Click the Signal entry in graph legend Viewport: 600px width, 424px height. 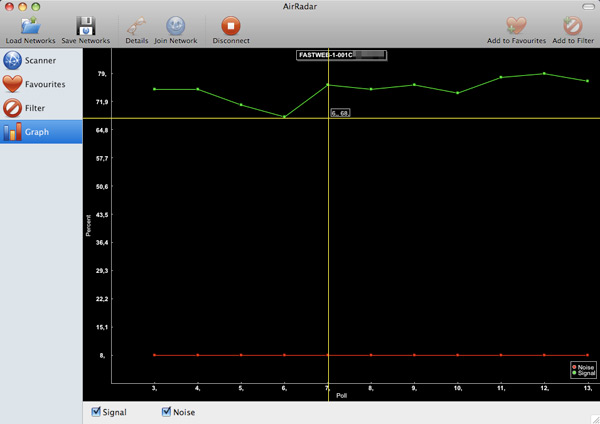pos(582,373)
